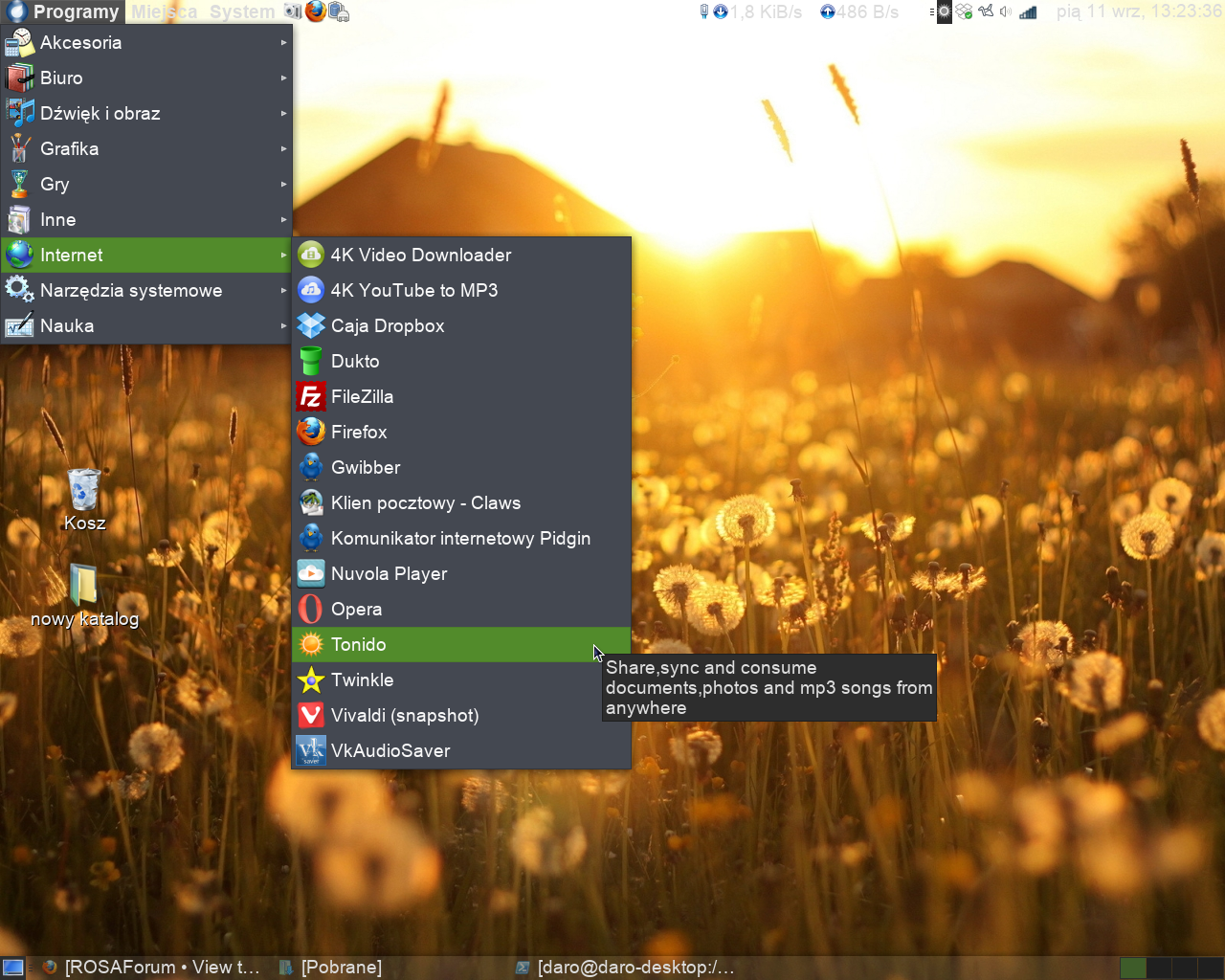Expand the Biuro submenu

[x=146, y=78]
